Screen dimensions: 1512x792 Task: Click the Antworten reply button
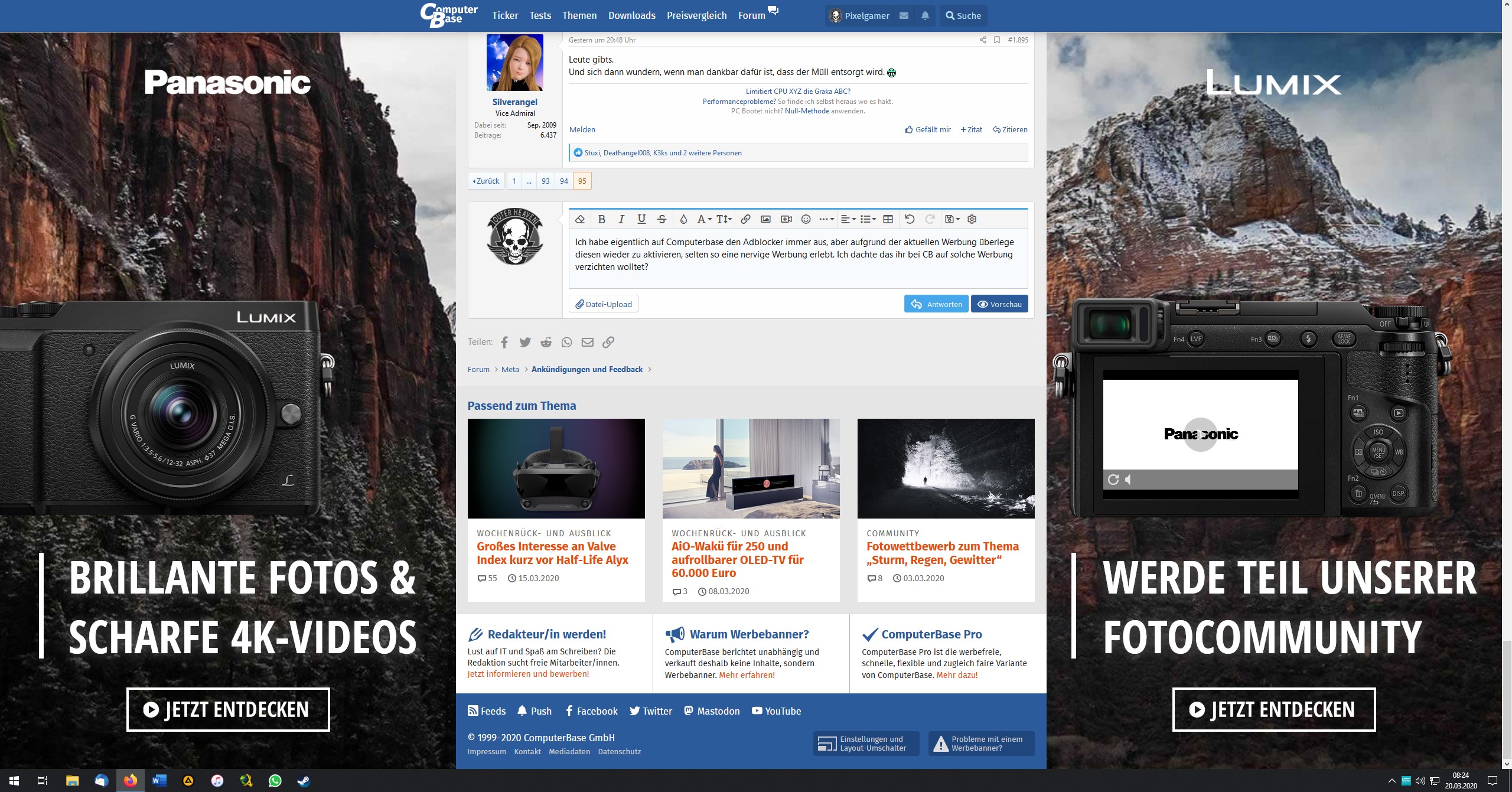[936, 304]
